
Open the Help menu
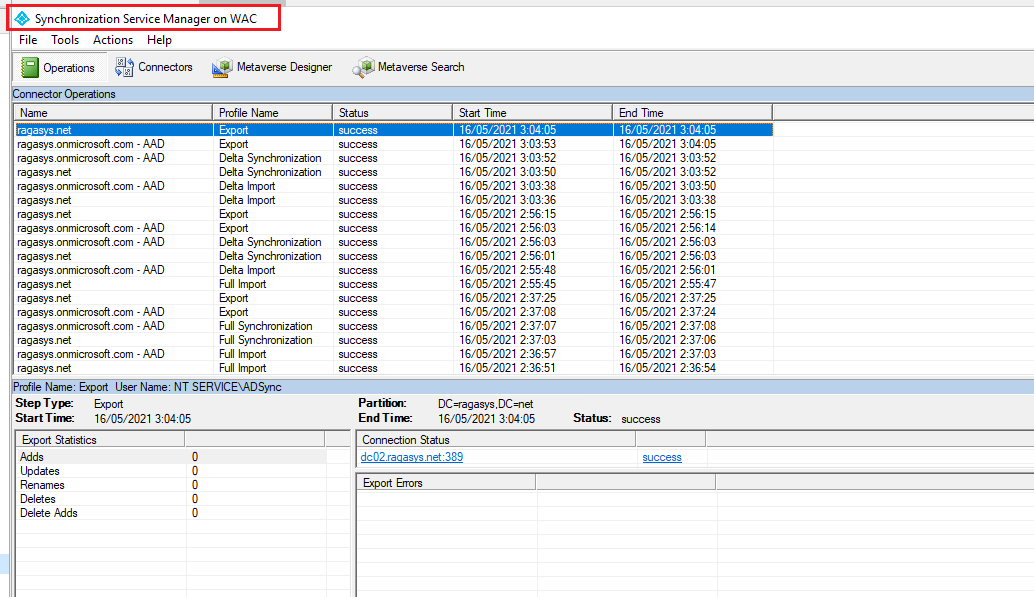pyautogui.click(x=159, y=40)
